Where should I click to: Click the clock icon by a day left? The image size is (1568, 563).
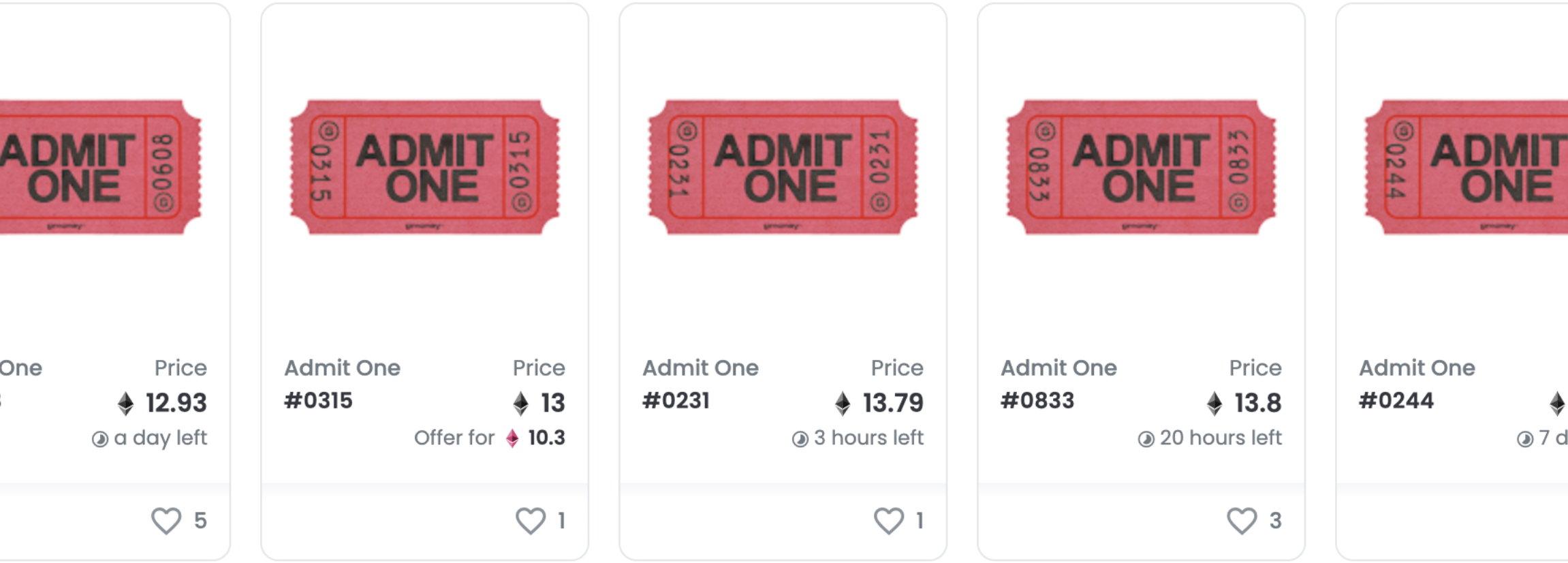pyautogui.click(x=100, y=440)
